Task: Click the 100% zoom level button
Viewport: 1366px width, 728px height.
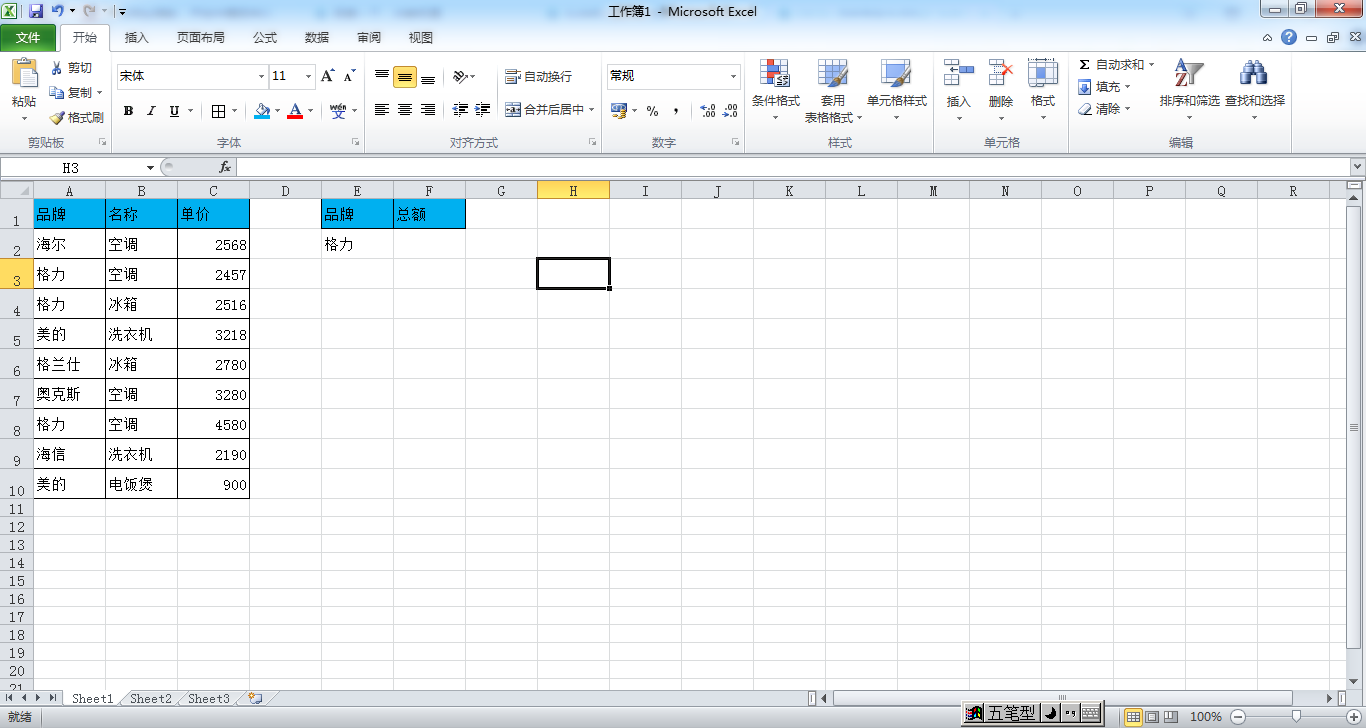Action: (x=1206, y=717)
